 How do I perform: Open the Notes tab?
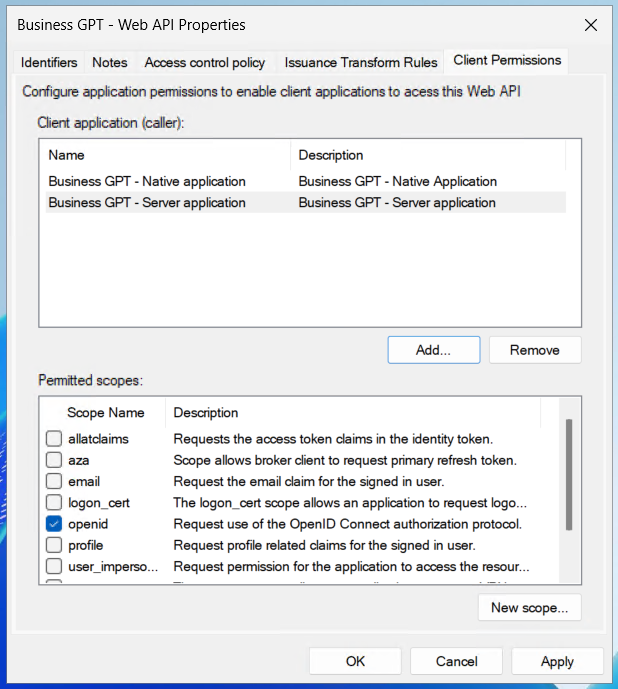coord(110,62)
